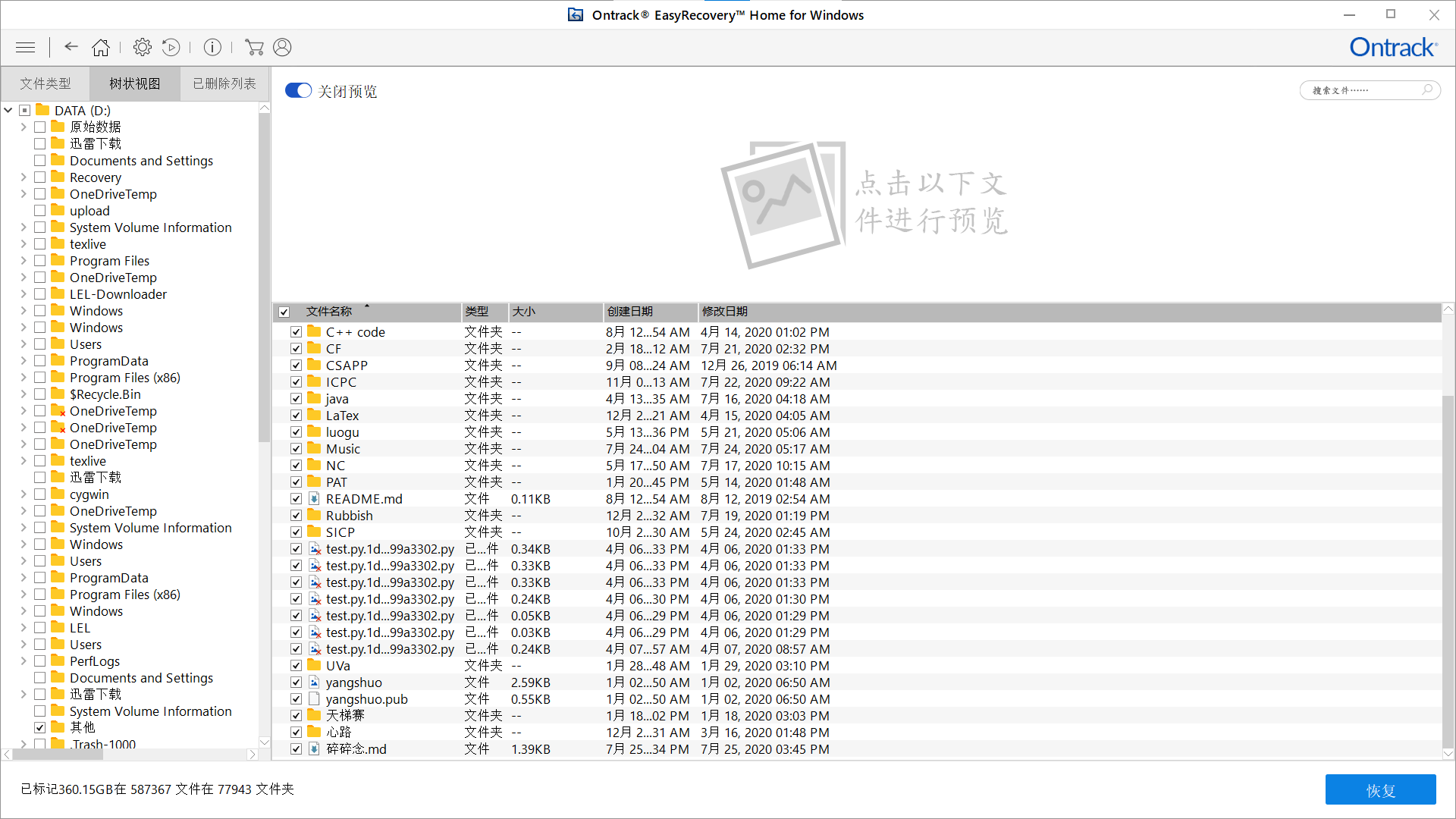Click the 恢复 recover button
Screen dimensions: 1456x819
1380,789
